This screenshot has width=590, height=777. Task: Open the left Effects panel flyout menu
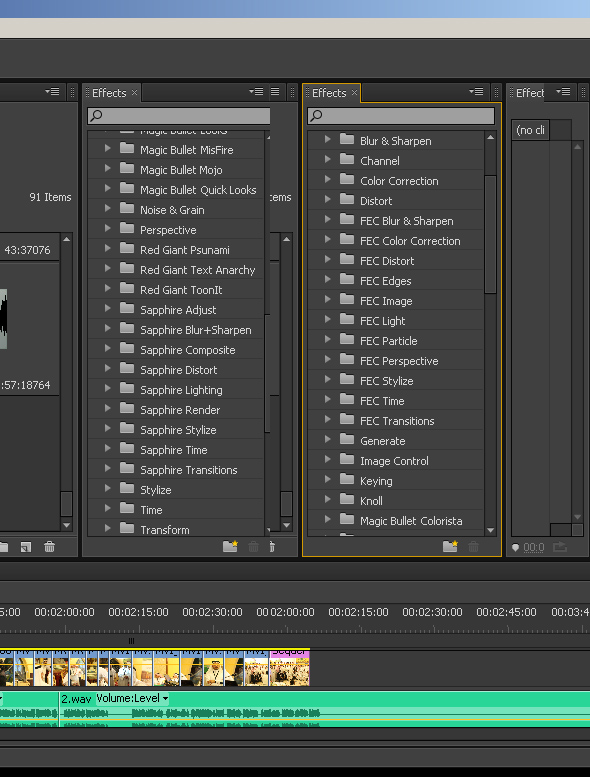[x=256, y=92]
